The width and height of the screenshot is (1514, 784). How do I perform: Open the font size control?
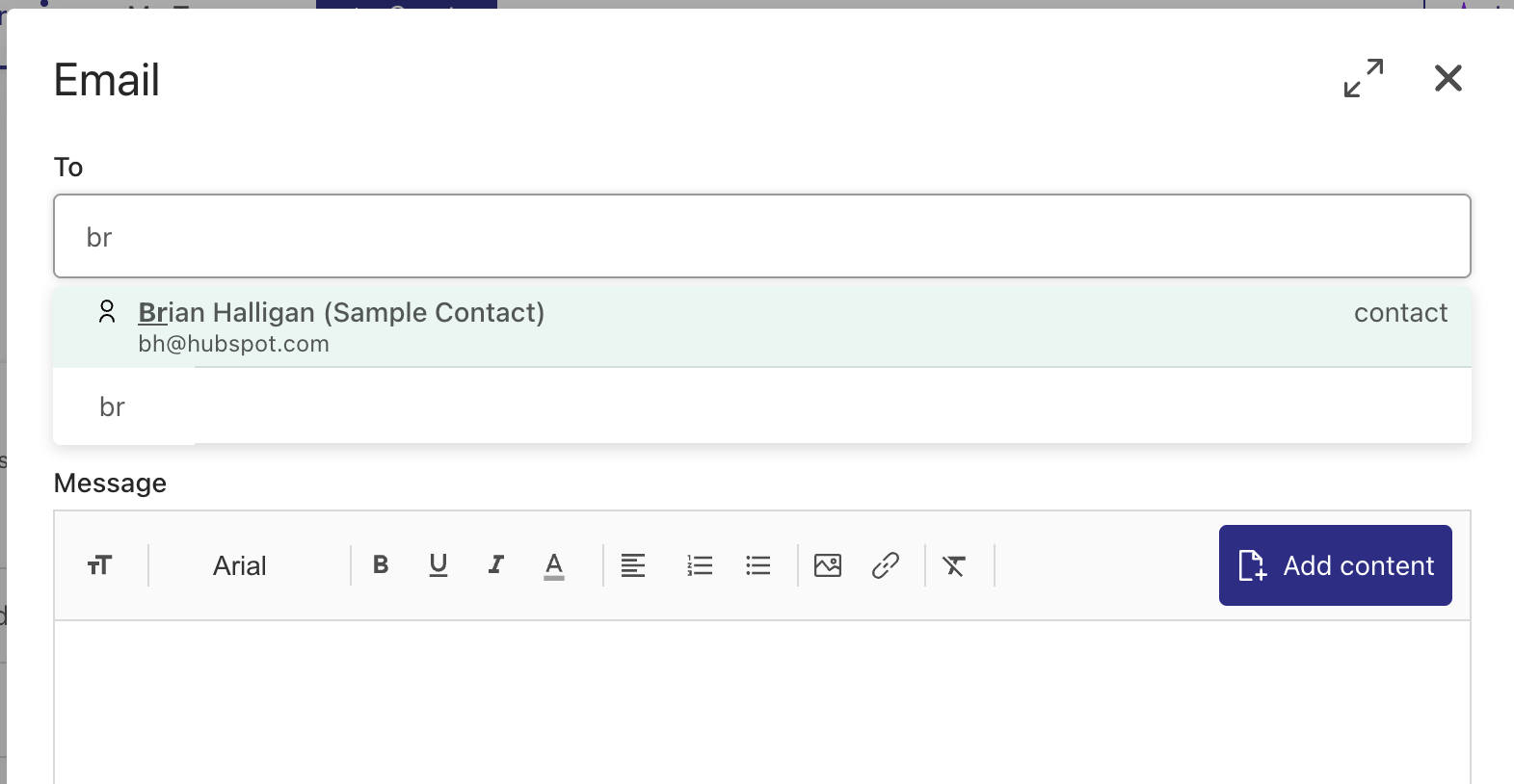click(99, 565)
